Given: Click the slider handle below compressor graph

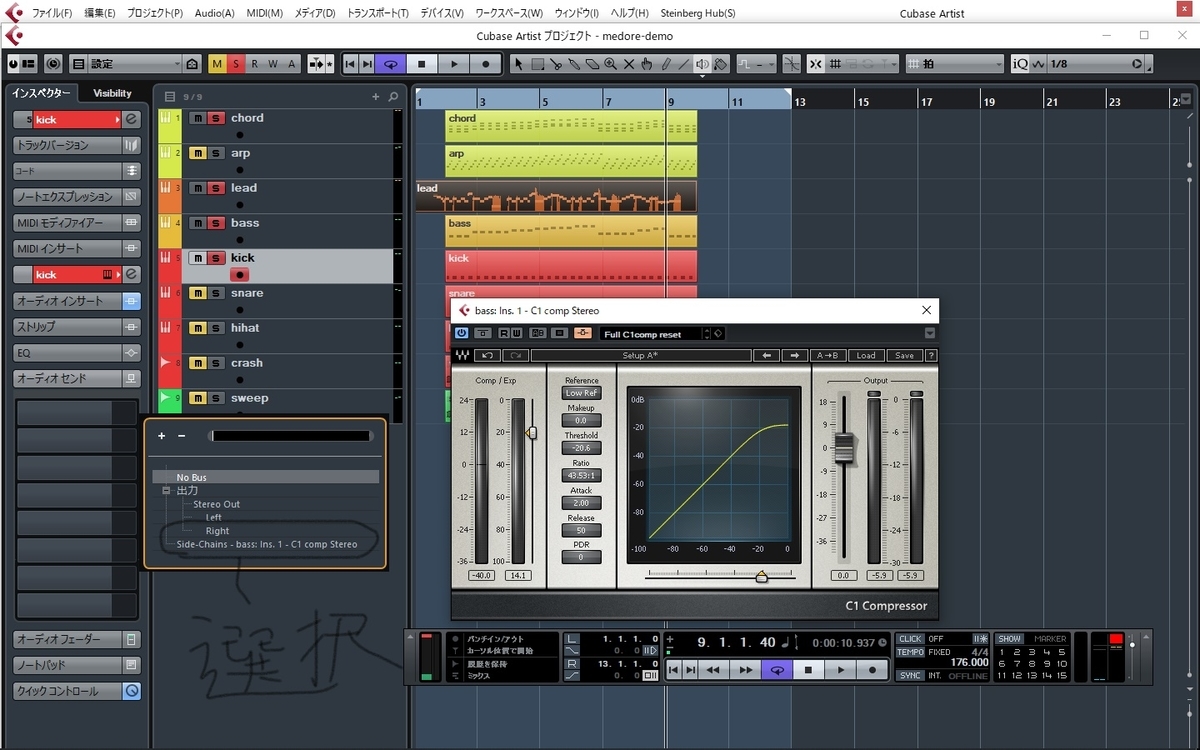Looking at the screenshot, I should [761, 576].
